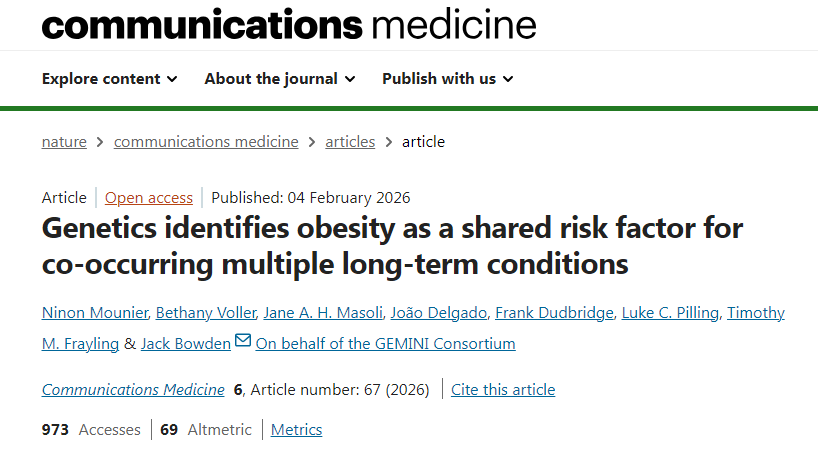818x465 pixels.
Task: Navigate to the articles breadcrumb
Action: point(350,142)
